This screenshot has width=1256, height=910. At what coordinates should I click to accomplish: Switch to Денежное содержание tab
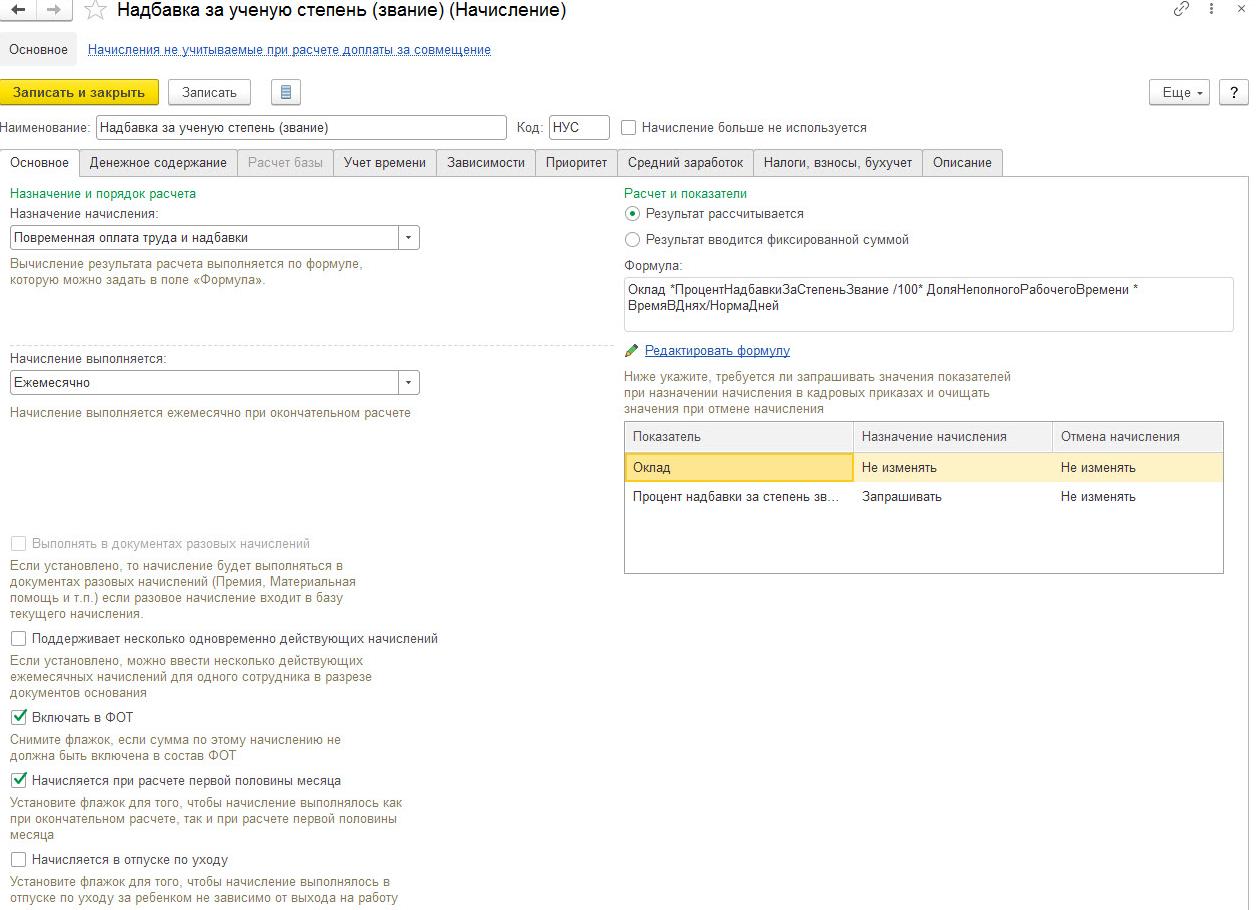[x=158, y=162]
